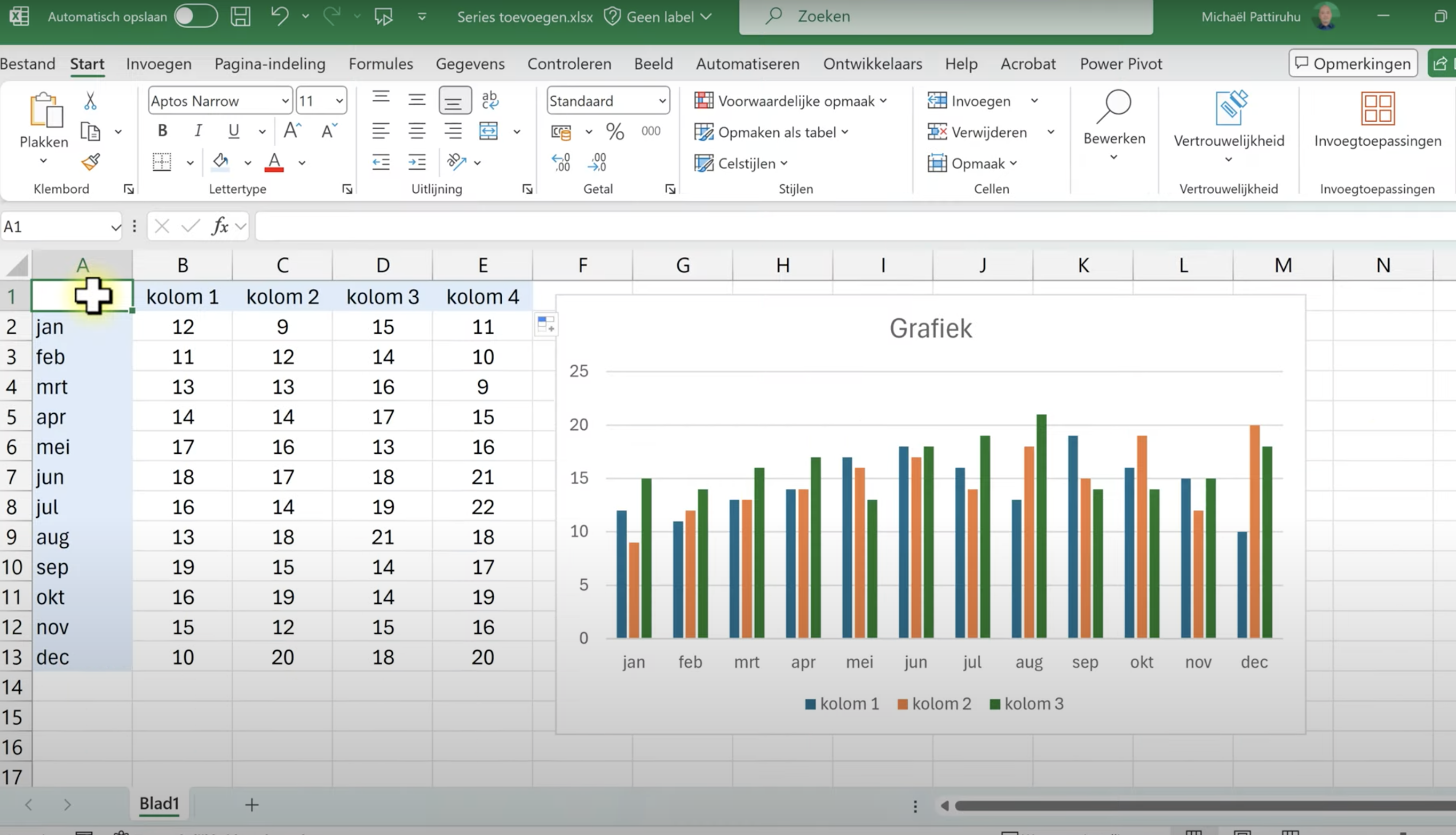Decrease font size with the smaller A icon
Screen dimensions: 1456x835
329,131
